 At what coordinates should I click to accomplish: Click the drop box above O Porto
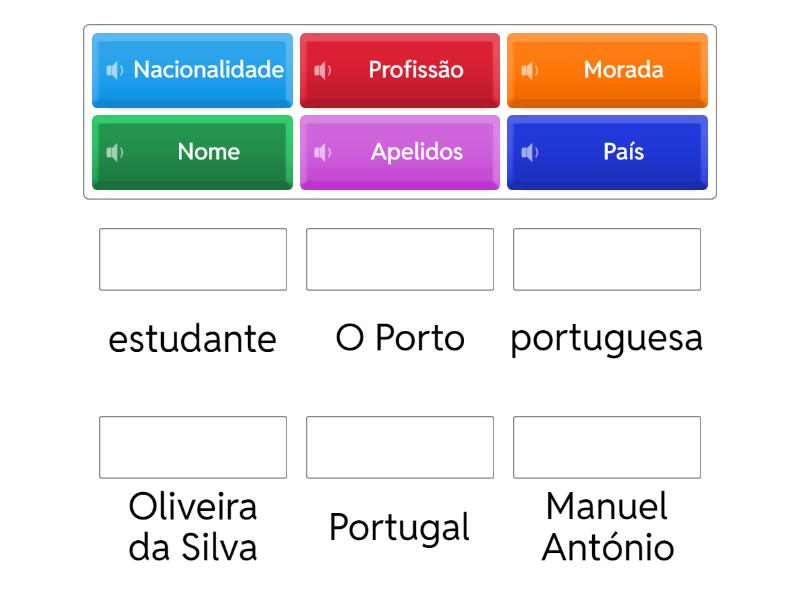pyautogui.click(x=400, y=259)
